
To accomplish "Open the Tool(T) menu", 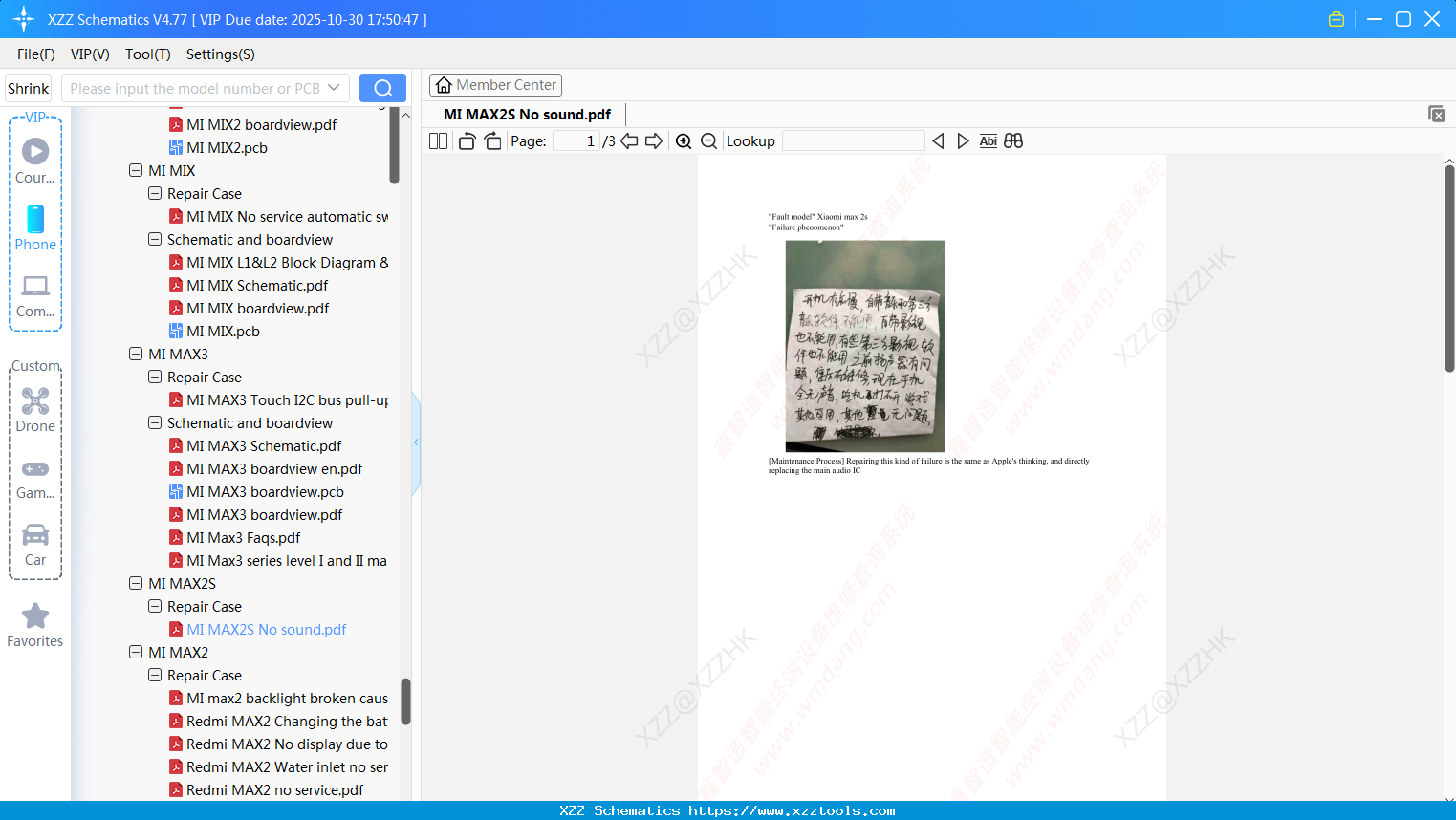I will coord(148,54).
